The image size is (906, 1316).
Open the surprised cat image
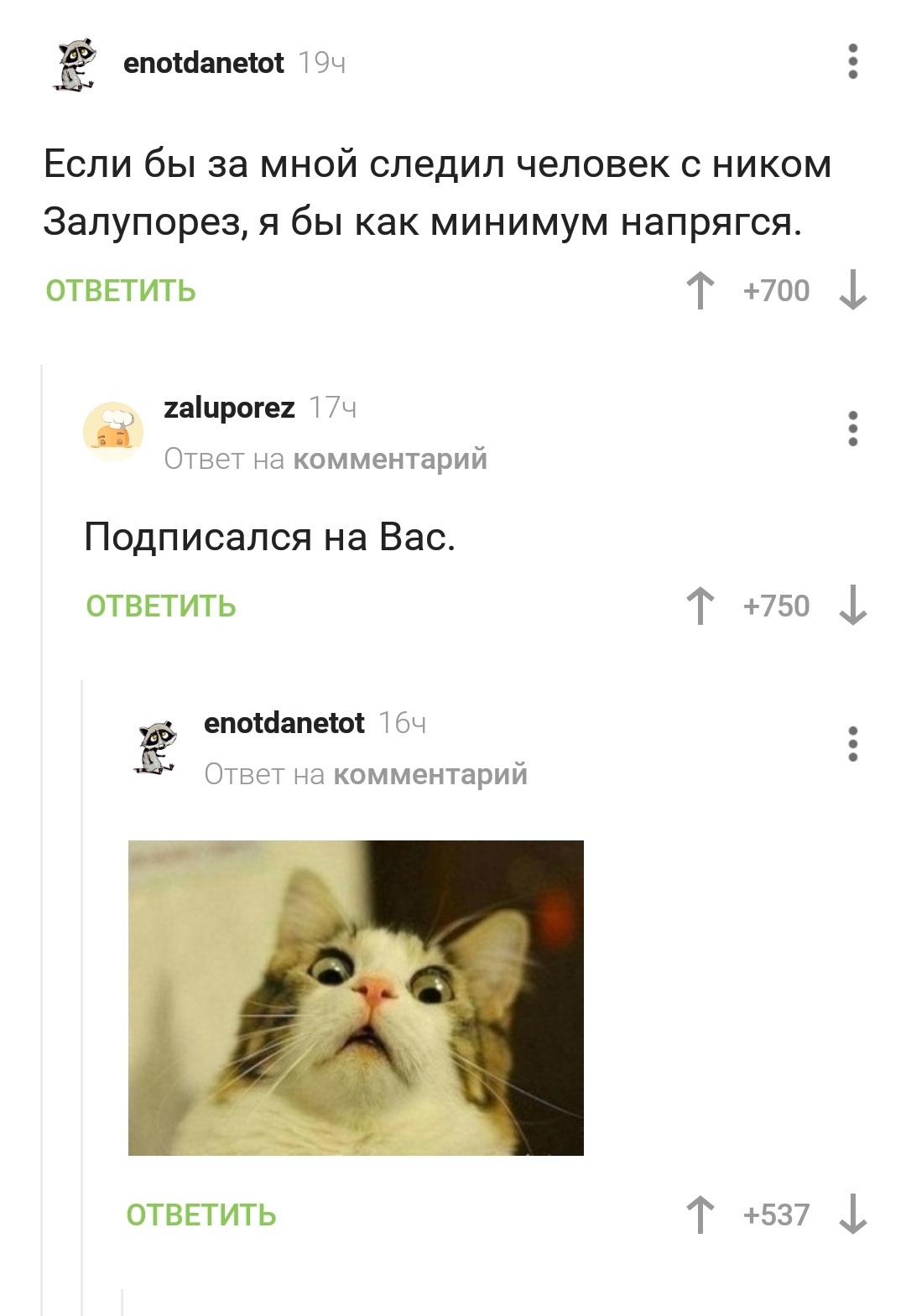(356, 998)
